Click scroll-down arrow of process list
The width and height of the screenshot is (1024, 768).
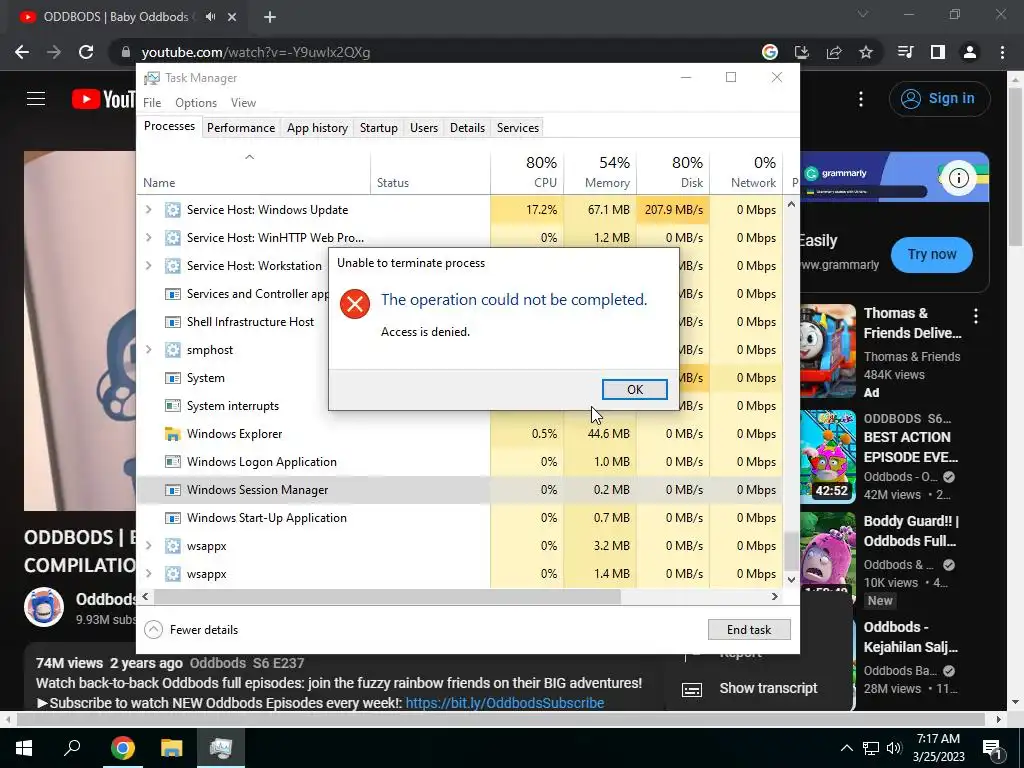coord(791,579)
